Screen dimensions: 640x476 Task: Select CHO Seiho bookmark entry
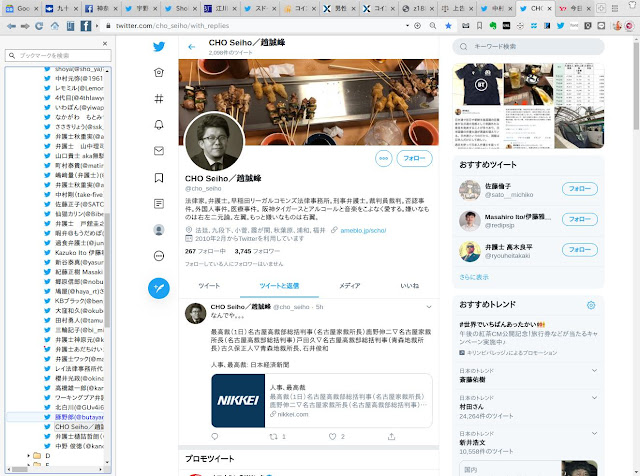point(79,427)
